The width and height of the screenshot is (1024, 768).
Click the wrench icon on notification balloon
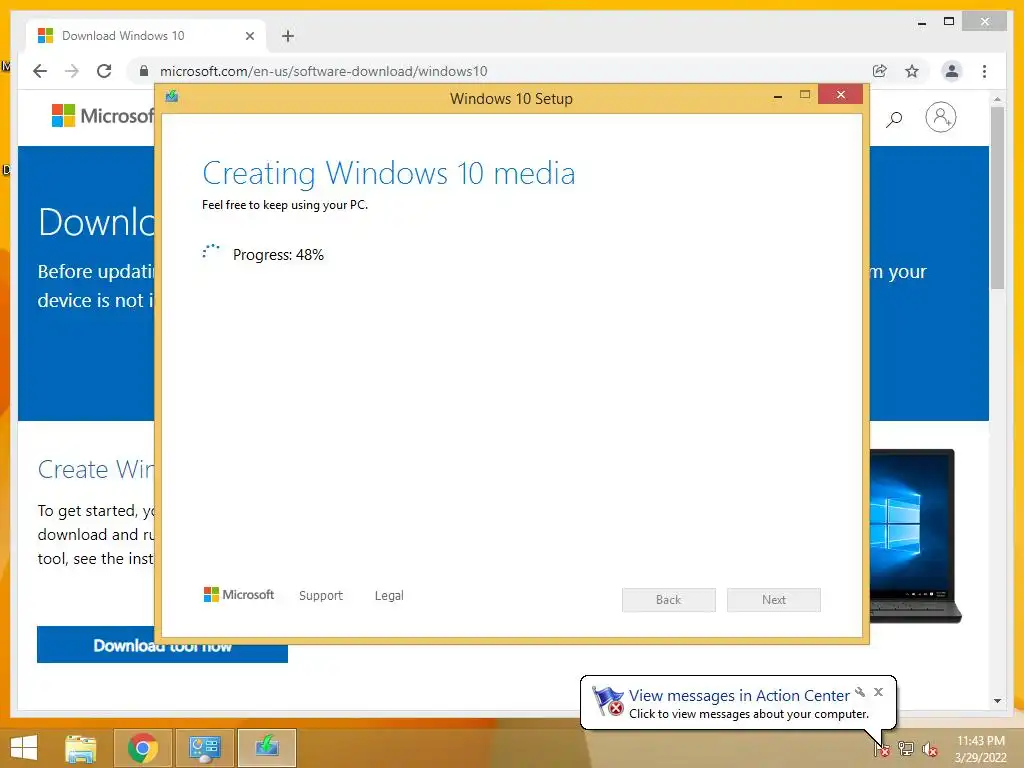pyautogui.click(x=860, y=692)
